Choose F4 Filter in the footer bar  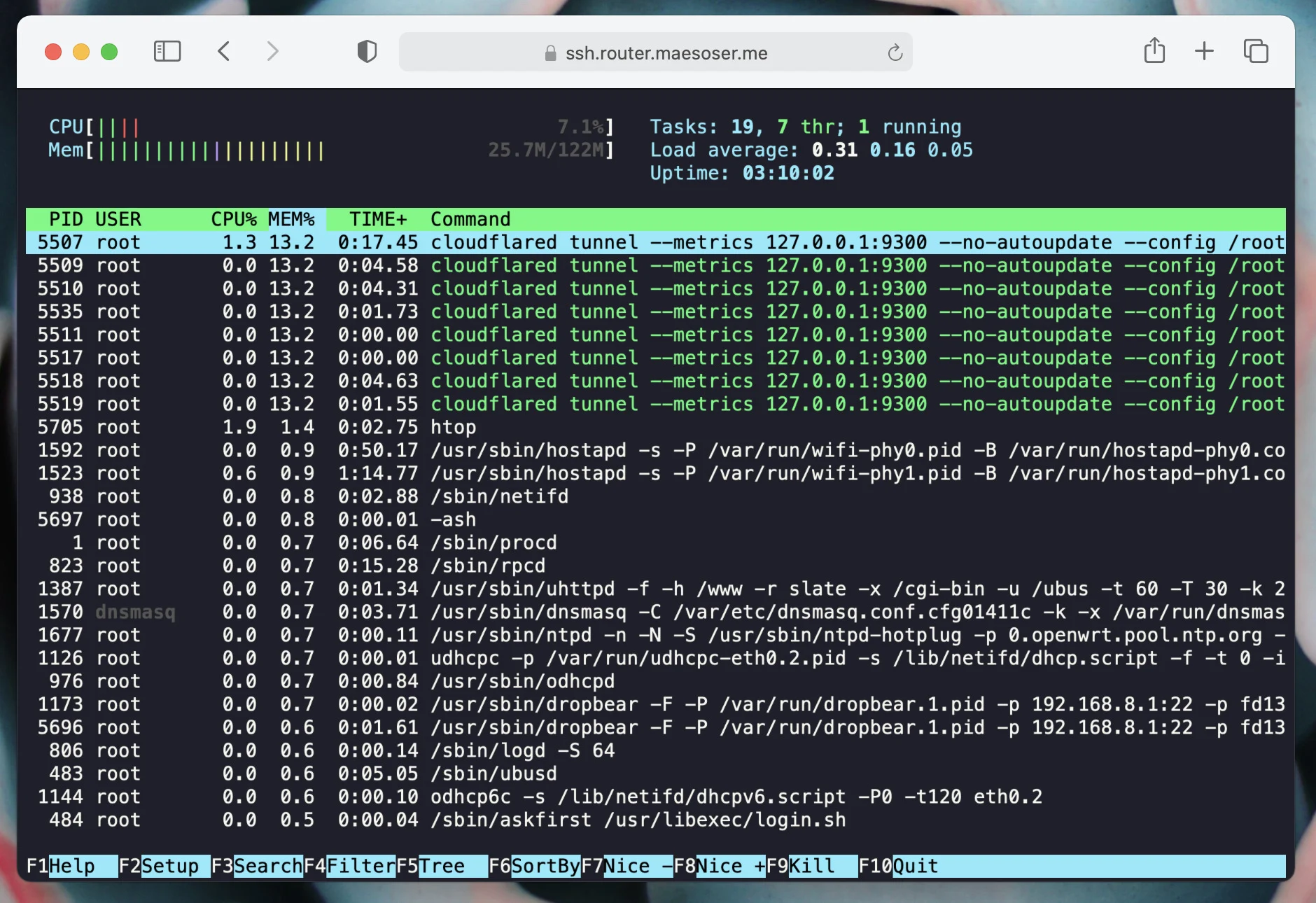[349, 866]
